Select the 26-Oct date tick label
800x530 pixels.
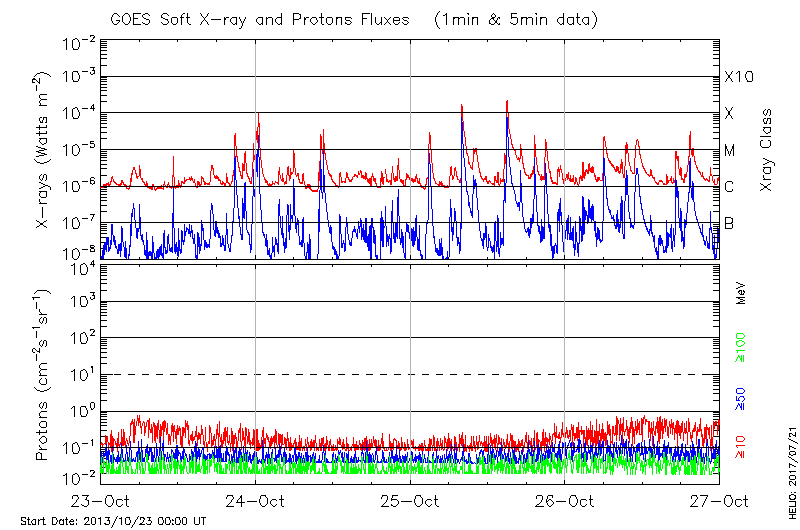(x=564, y=500)
